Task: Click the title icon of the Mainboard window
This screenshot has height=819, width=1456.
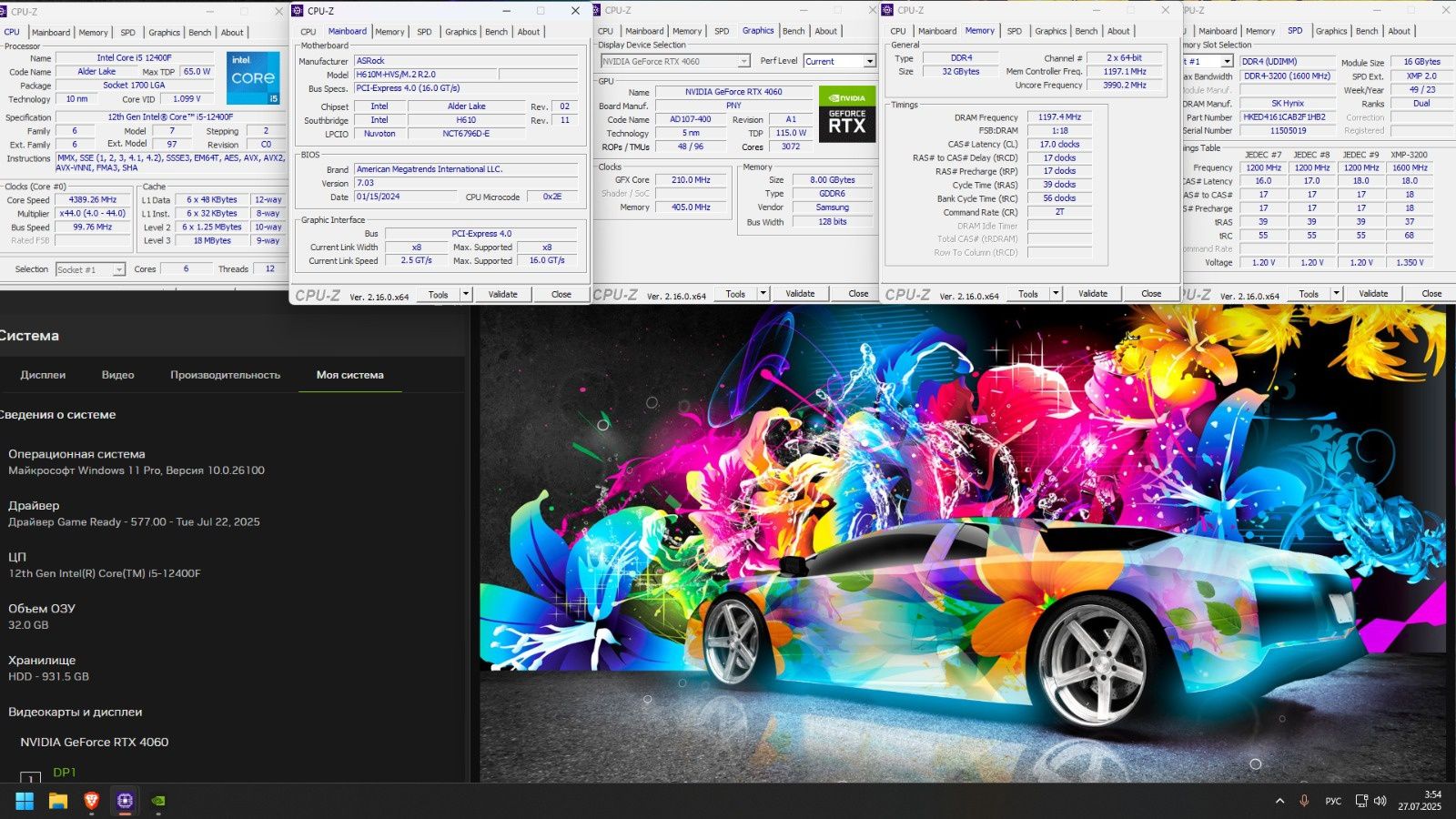Action: [297, 11]
